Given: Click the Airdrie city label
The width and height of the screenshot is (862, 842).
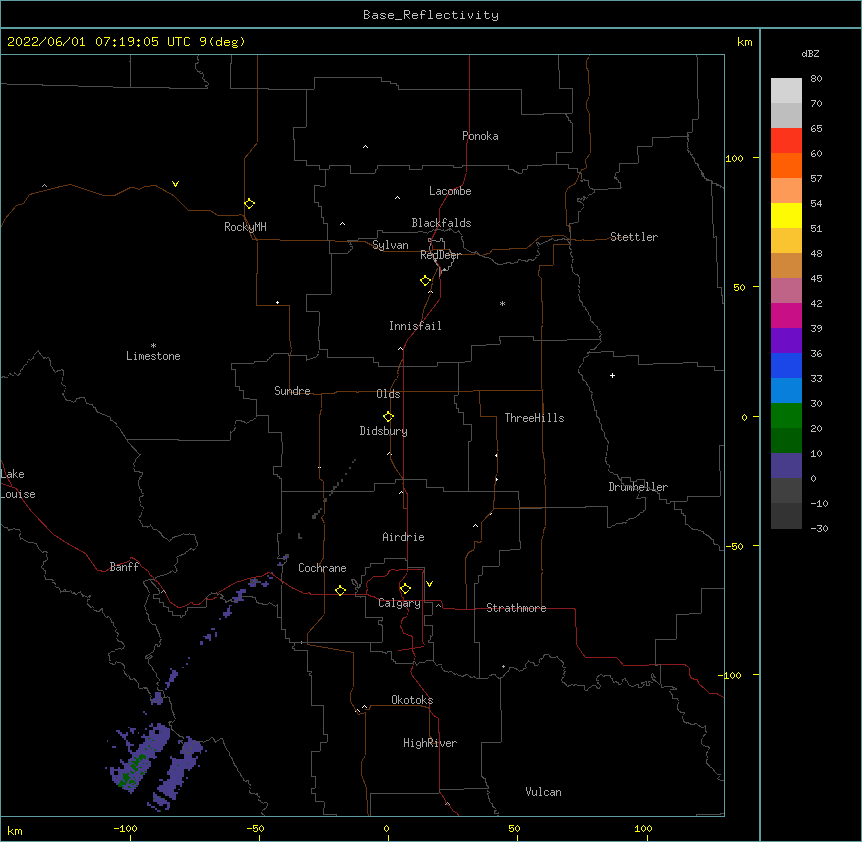Looking at the screenshot, I should [403, 537].
